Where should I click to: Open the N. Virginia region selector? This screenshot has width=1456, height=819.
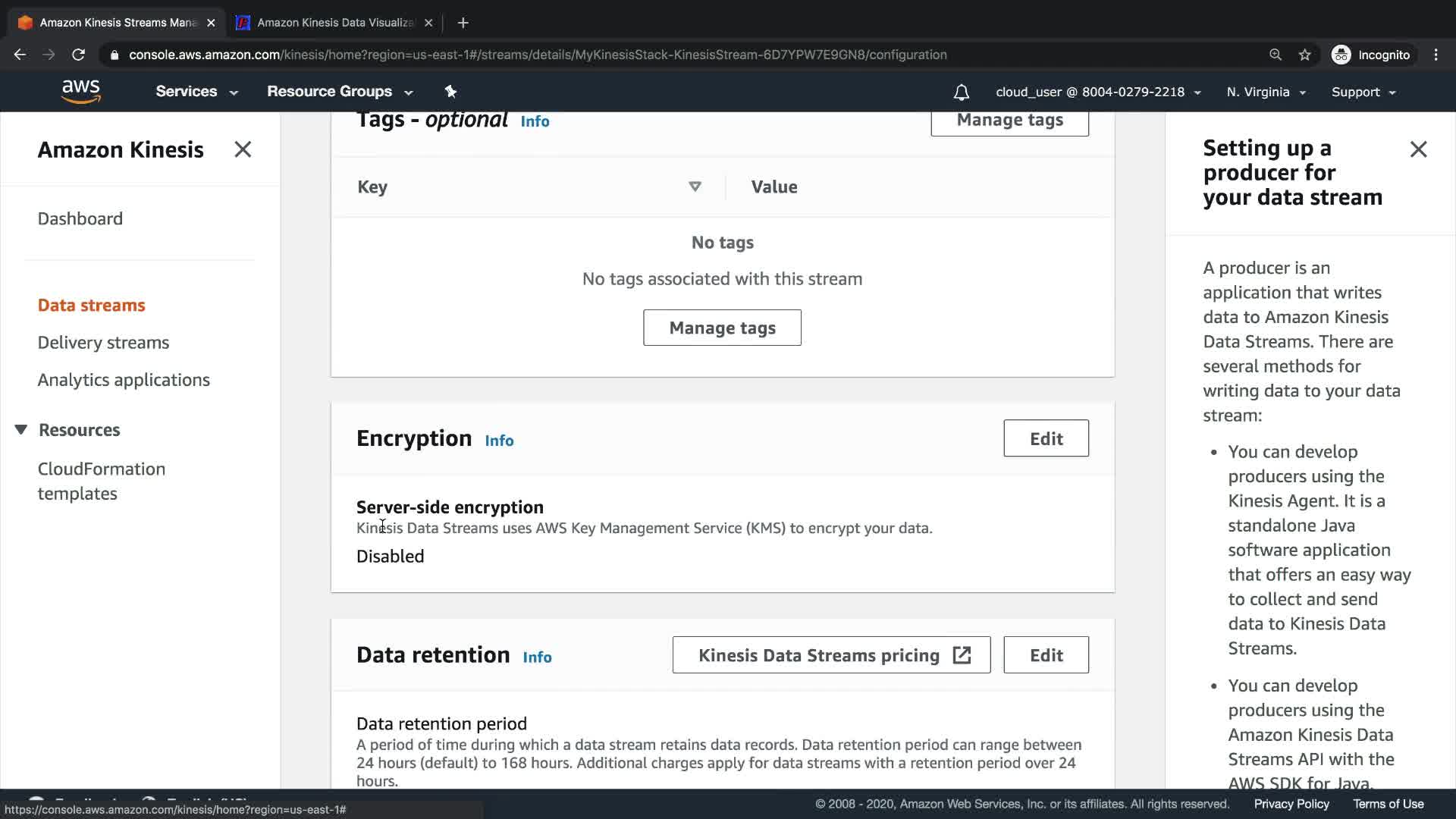click(1266, 92)
